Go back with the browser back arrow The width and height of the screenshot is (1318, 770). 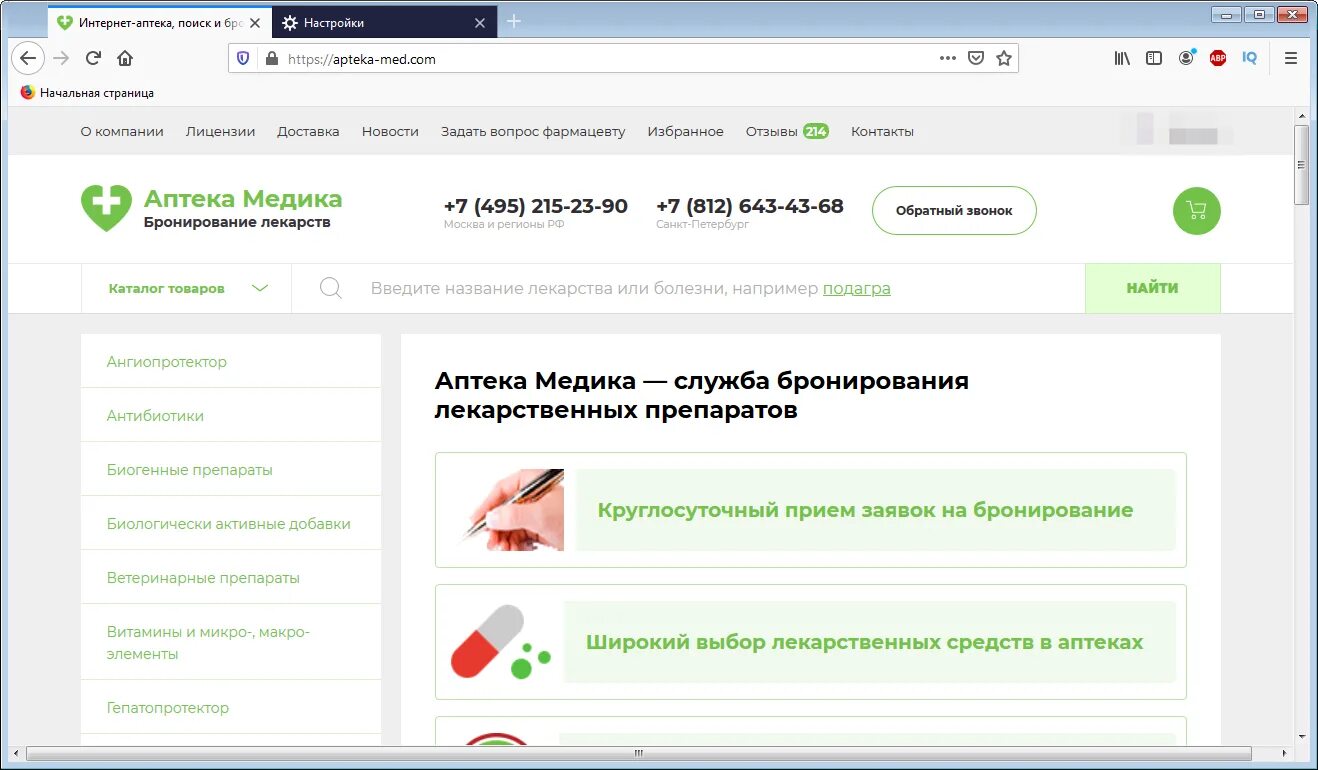pyautogui.click(x=28, y=58)
